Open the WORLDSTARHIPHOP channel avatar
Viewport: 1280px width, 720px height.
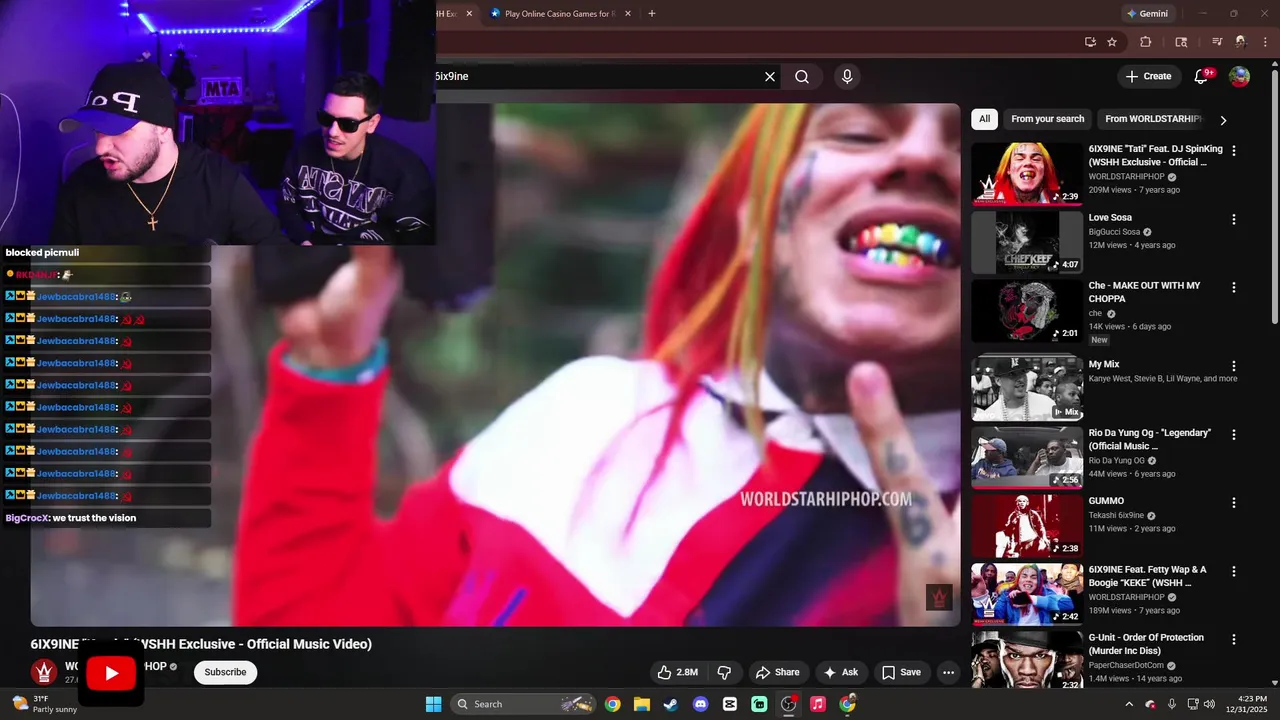point(44,672)
